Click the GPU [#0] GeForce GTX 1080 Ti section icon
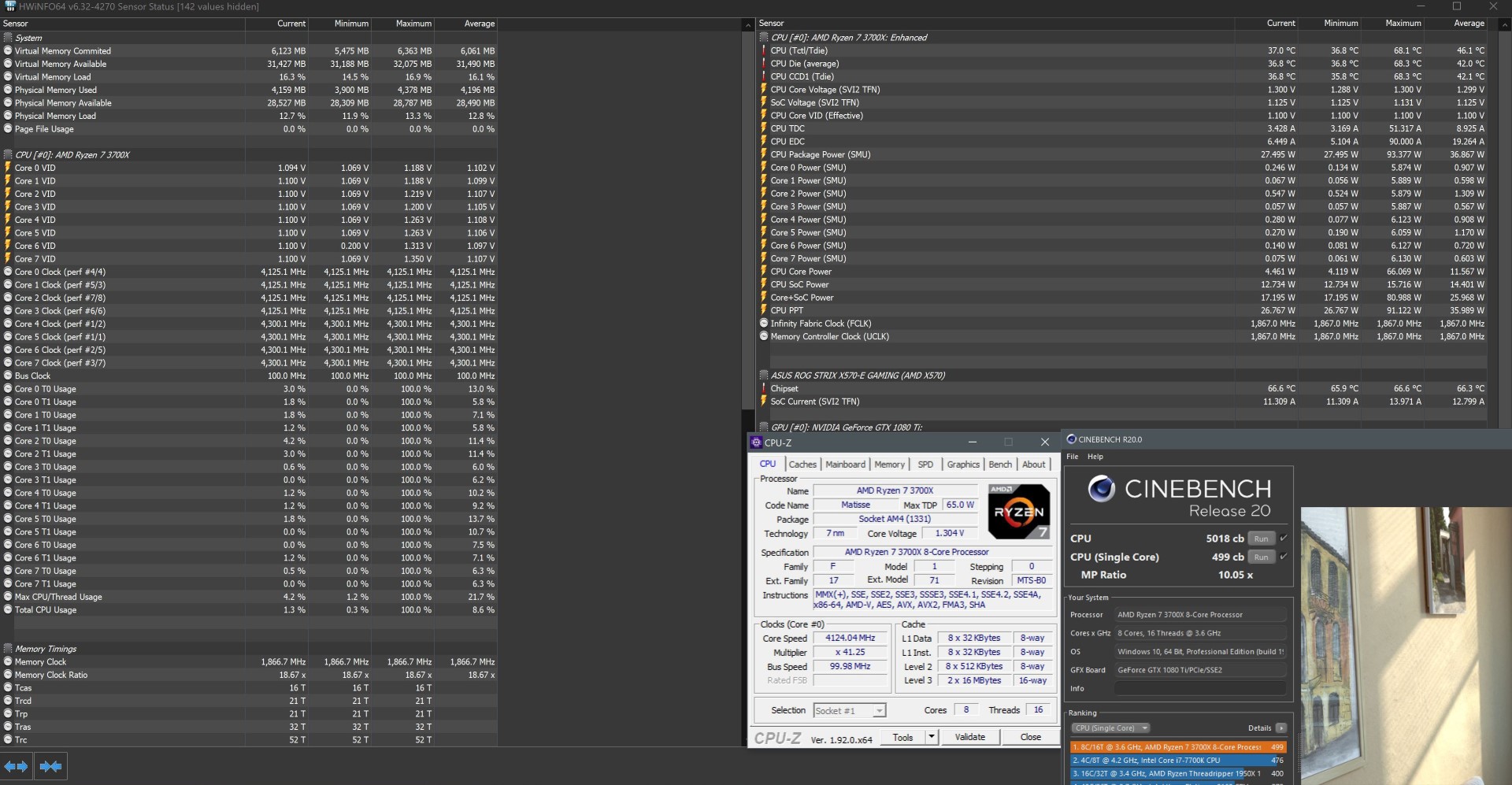The height and width of the screenshot is (785, 1512). 764,428
